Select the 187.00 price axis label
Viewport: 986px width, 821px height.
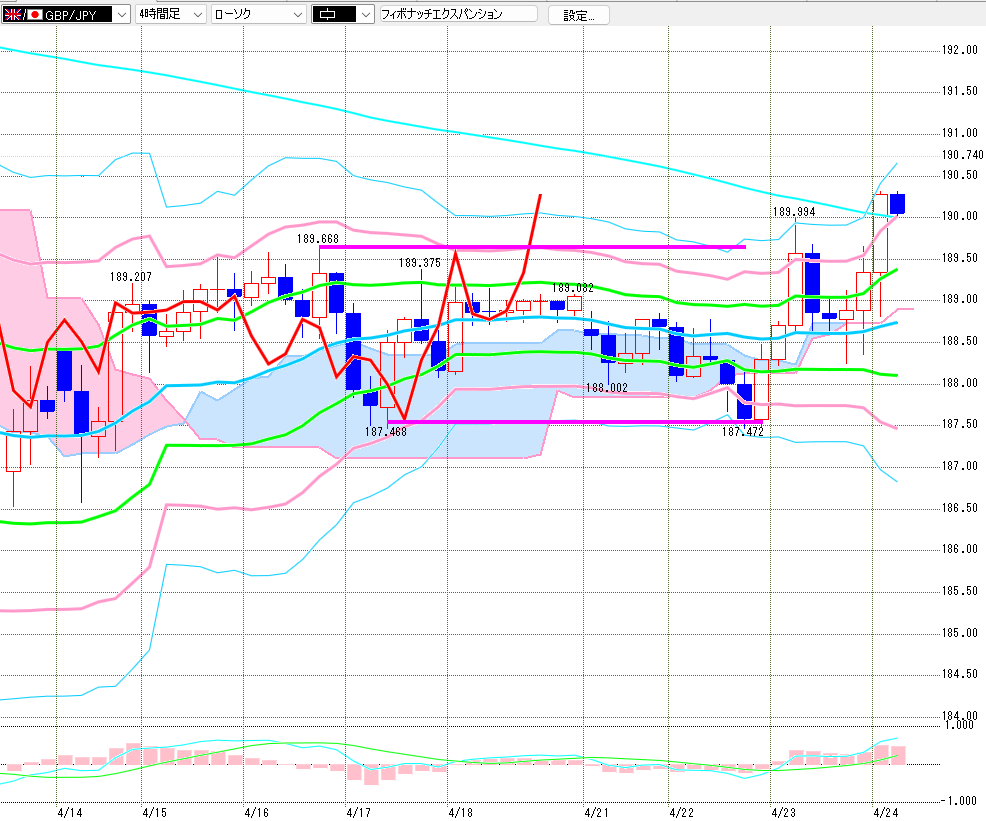(x=960, y=466)
